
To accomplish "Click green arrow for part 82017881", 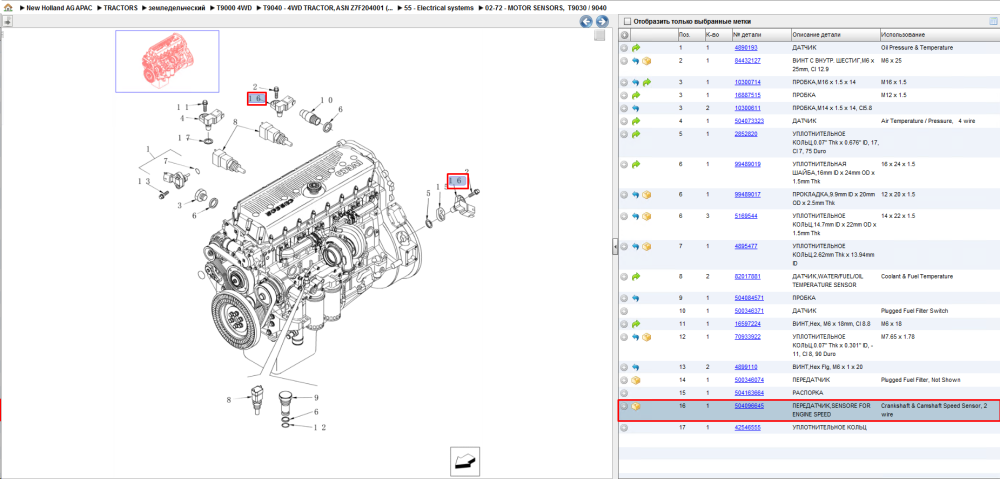I will 636,277.
